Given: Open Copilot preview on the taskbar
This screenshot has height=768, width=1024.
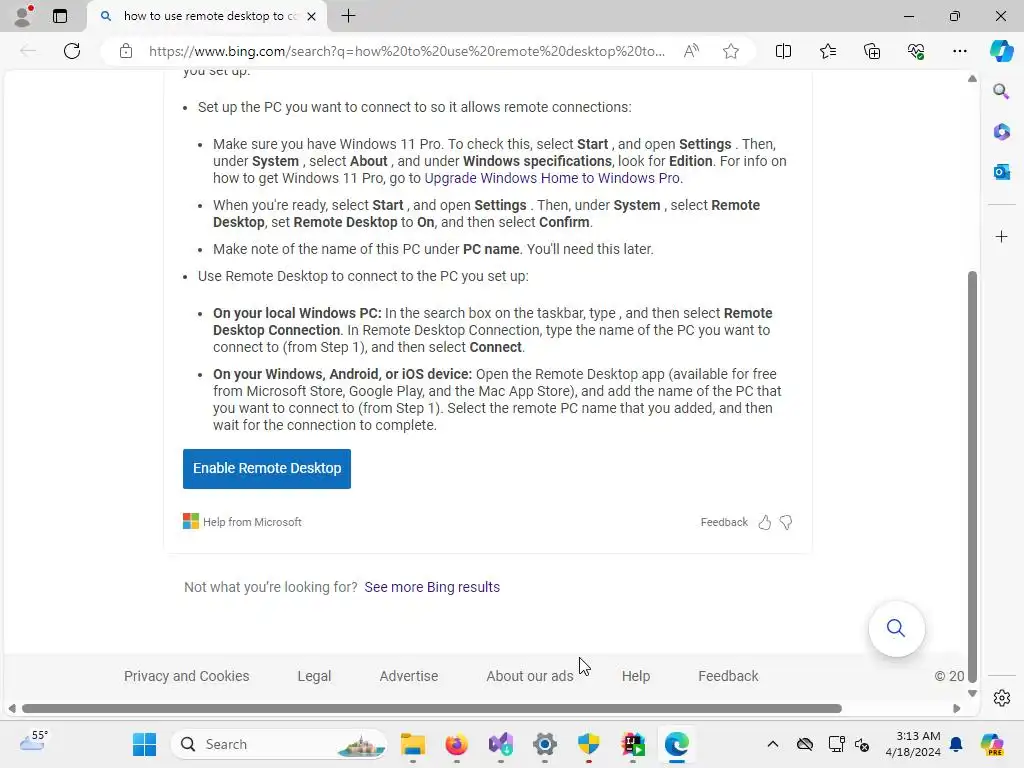Looking at the screenshot, I should (x=992, y=744).
